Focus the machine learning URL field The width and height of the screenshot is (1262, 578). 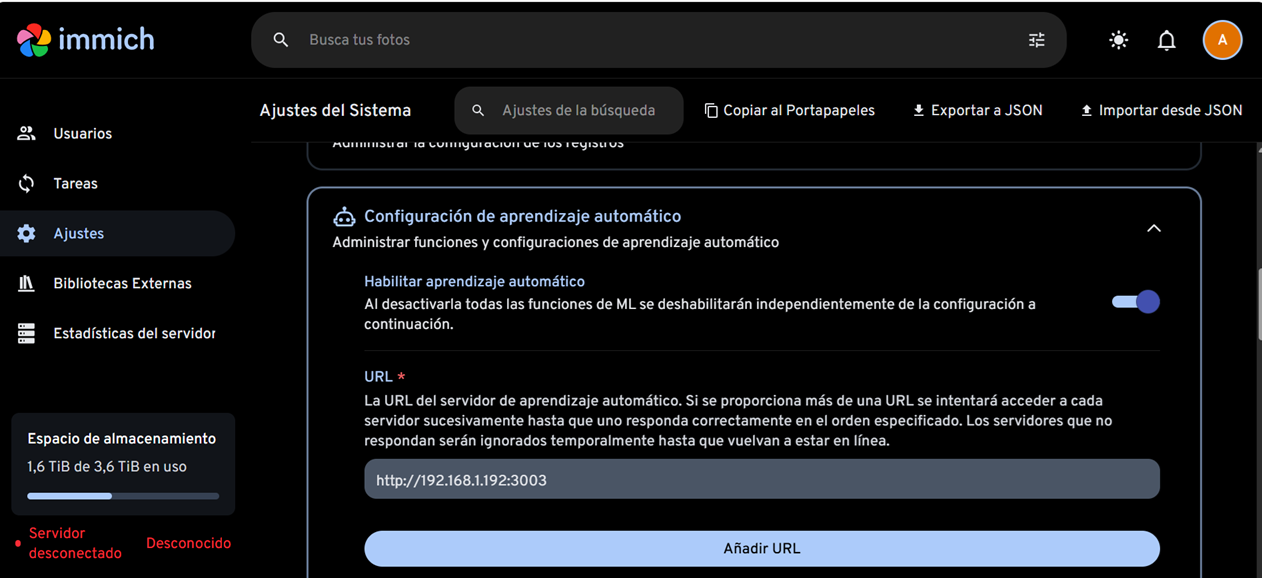(761, 480)
